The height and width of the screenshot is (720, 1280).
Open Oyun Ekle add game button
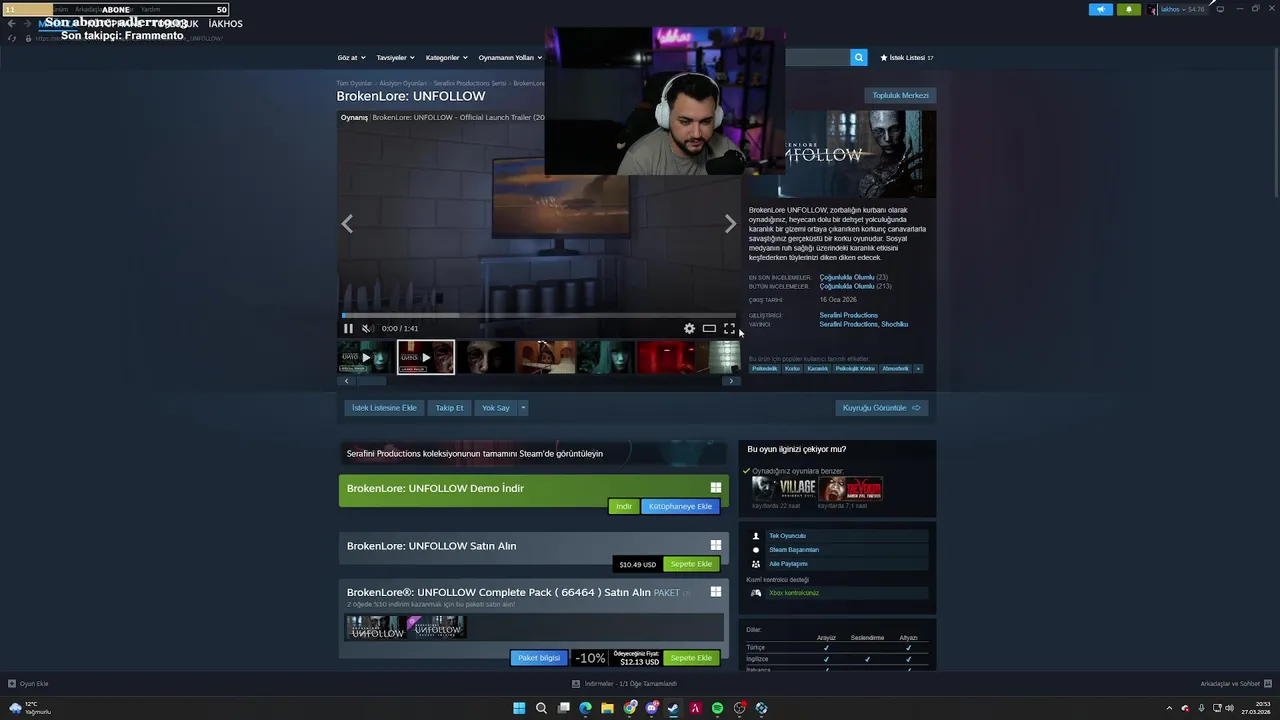pyautogui.click(x=28, y=684)
